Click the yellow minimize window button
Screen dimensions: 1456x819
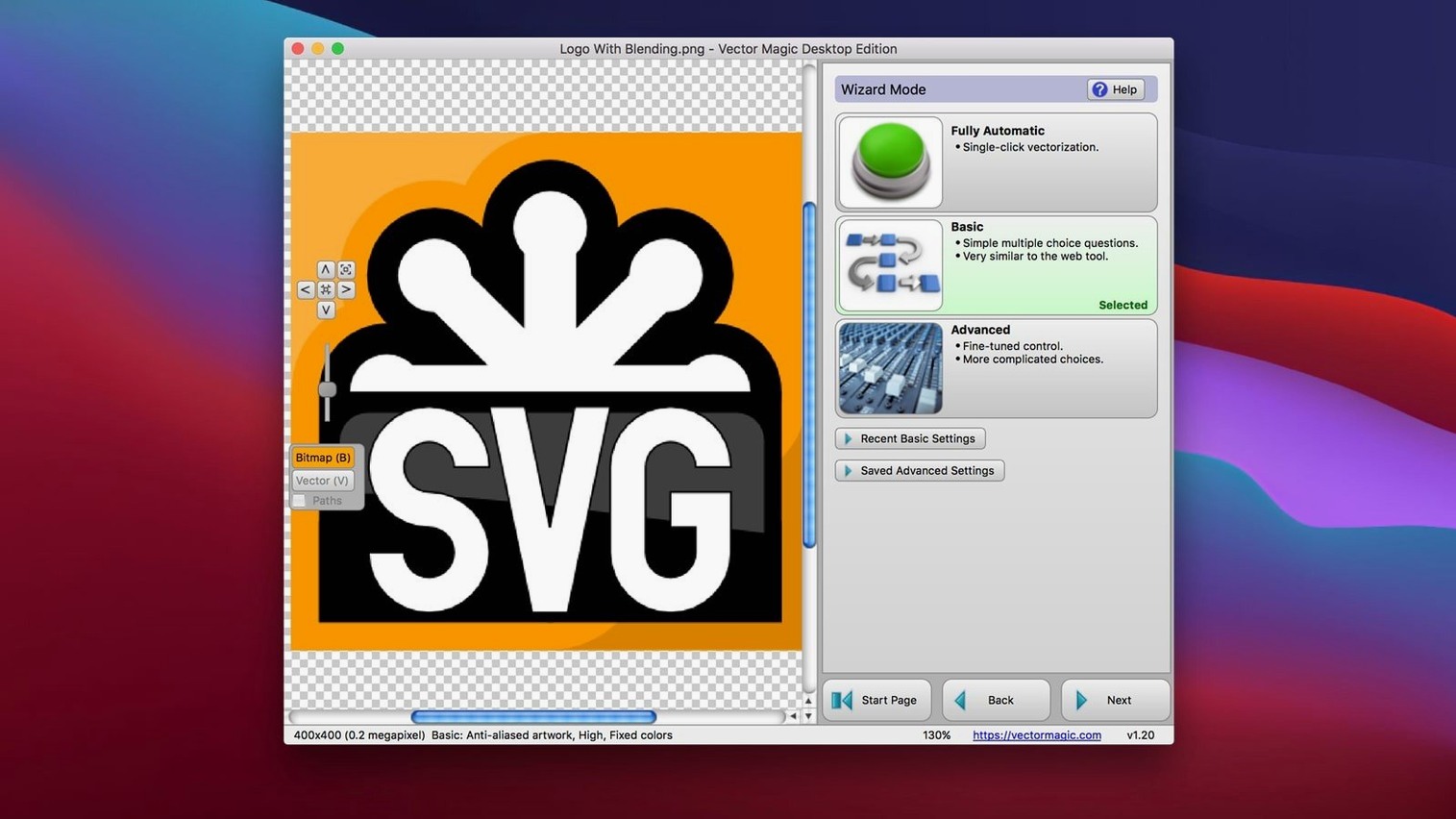click(x=318, y=48)
